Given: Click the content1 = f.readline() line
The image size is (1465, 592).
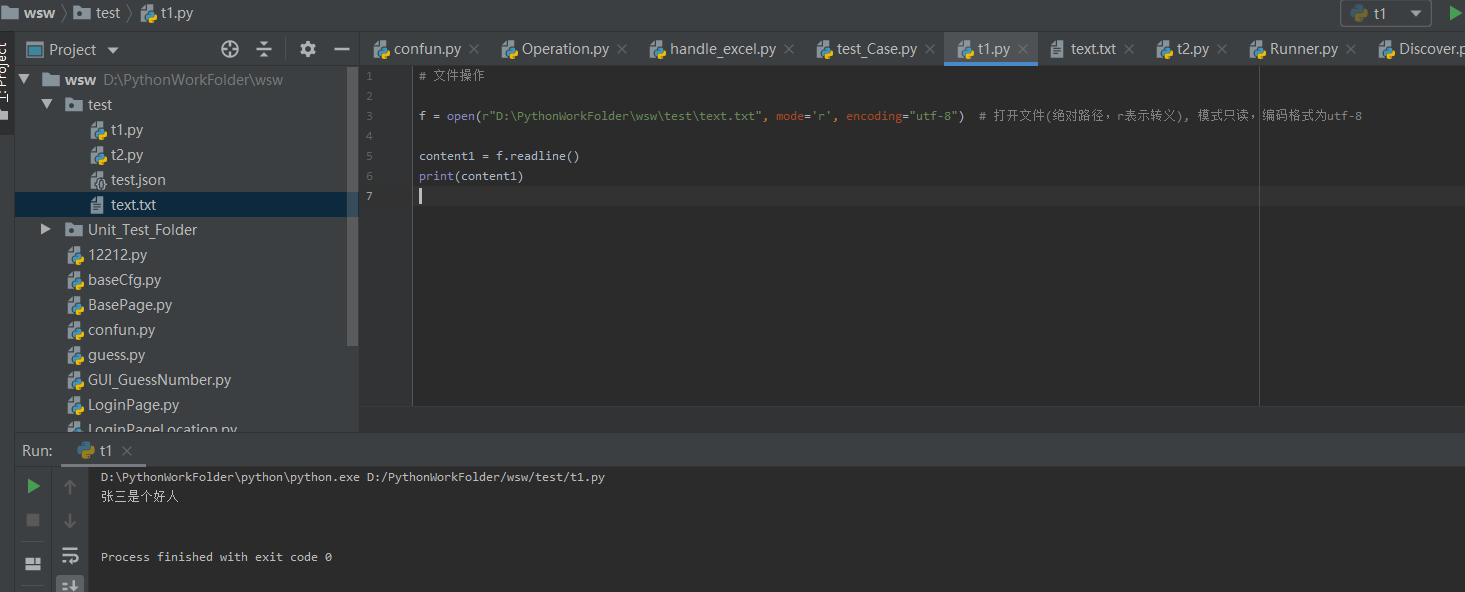Looking at the screenshot, I should tap(499, 156).
